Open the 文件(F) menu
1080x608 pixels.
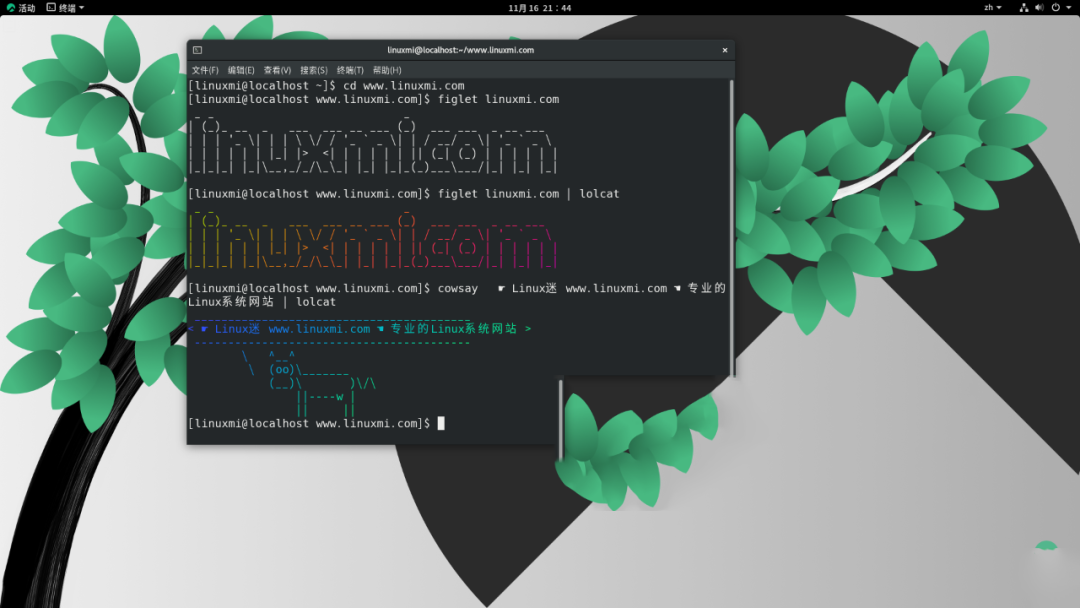(205, 70)
